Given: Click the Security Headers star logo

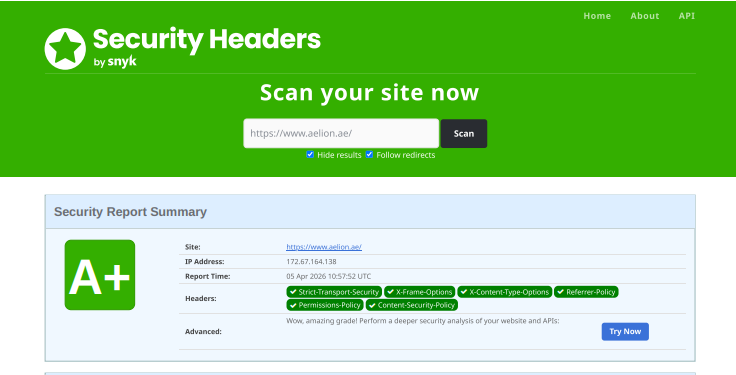Looking at the screenshot, I should pyautogui.click(x=65, y=49).
